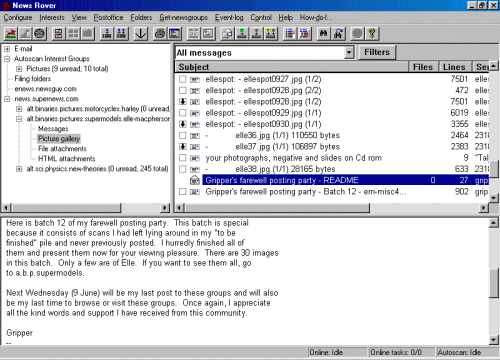This screenshot has width=500, height=360.
Task: Expand the motorcycles.harley newsgroup node
Action: 19,109
